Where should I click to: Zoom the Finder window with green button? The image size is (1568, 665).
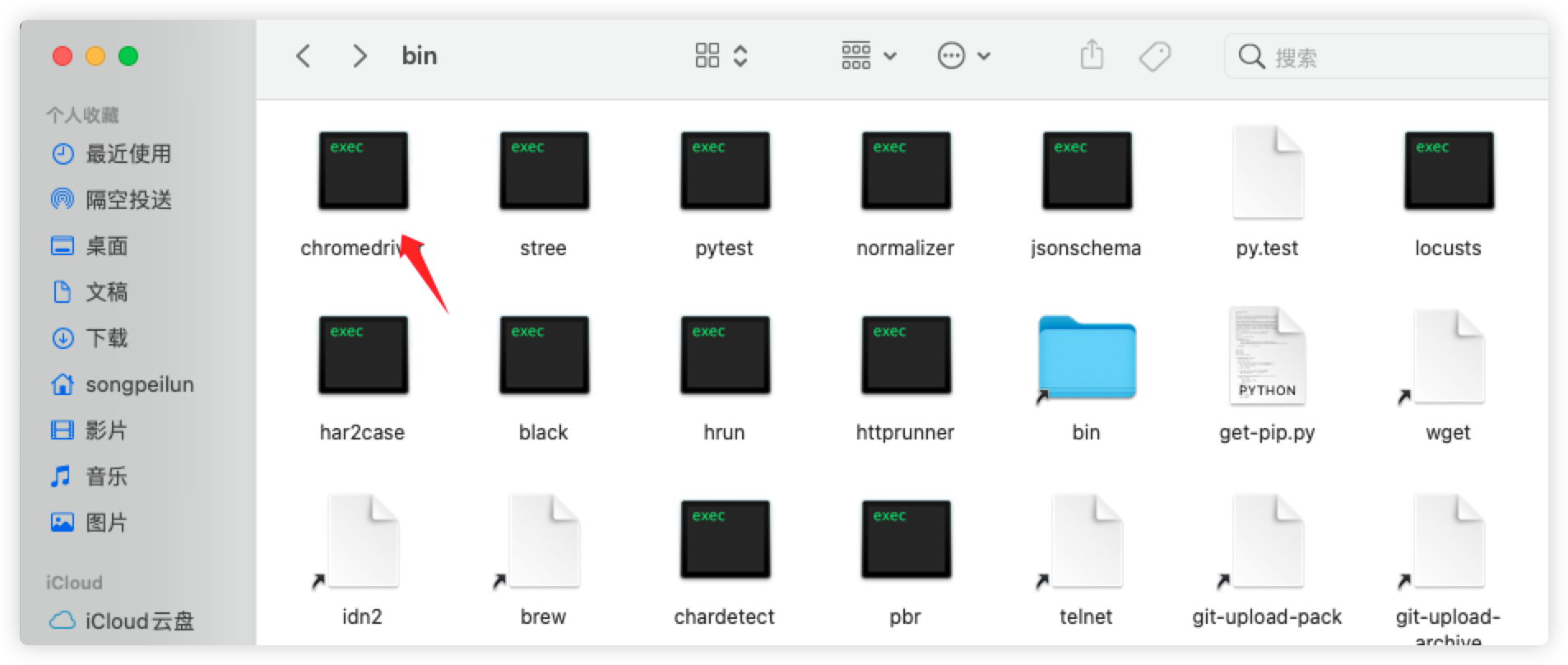click(x=128, y=56)
